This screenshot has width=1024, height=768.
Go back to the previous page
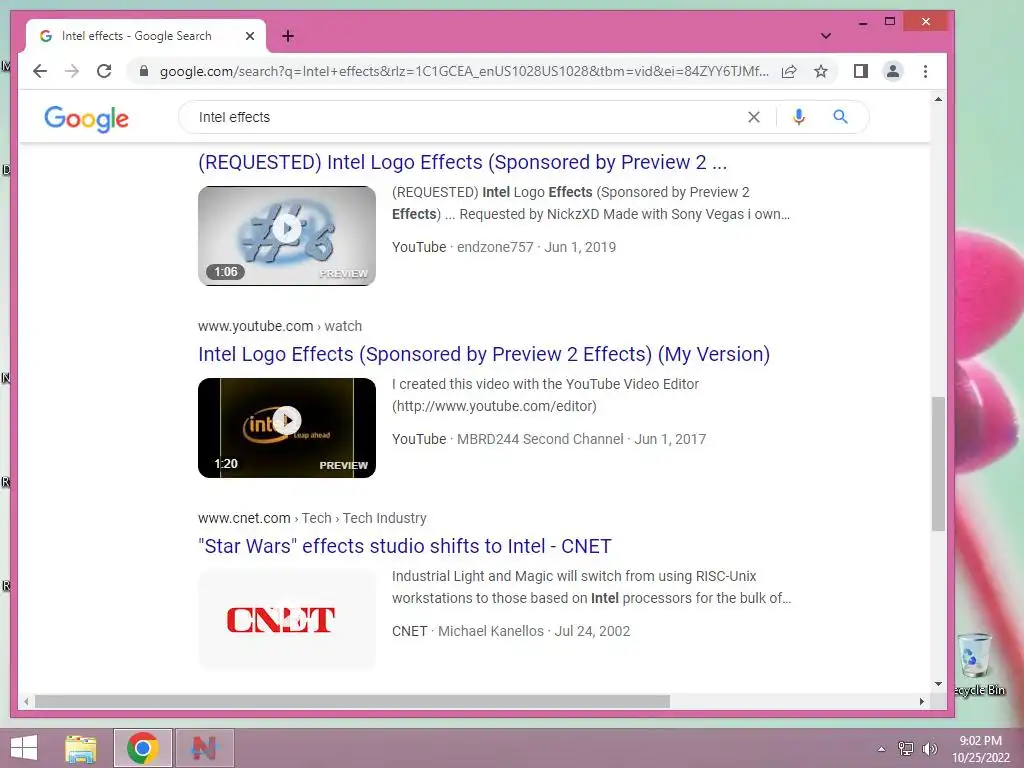pos(40,71)
